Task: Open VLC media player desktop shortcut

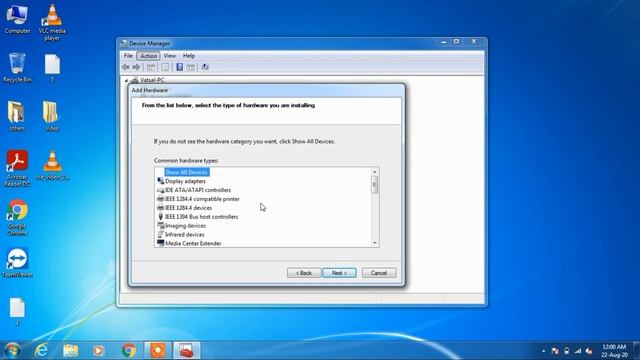Action: pos(52,22)
